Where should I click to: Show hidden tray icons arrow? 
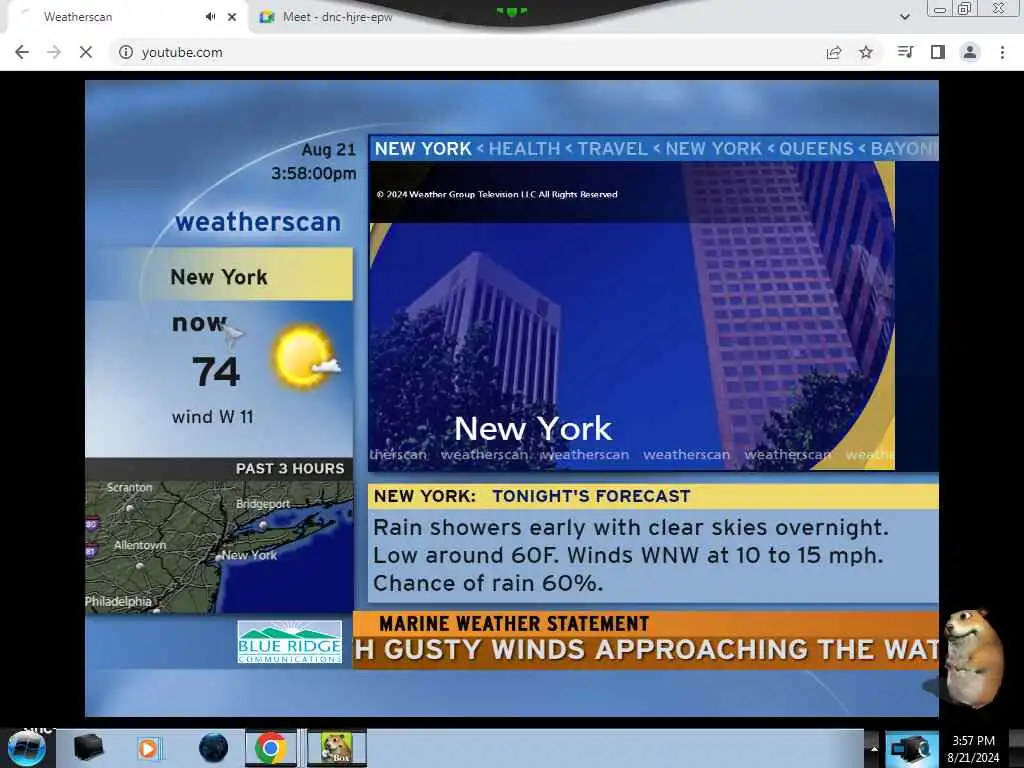pos(874,749)
